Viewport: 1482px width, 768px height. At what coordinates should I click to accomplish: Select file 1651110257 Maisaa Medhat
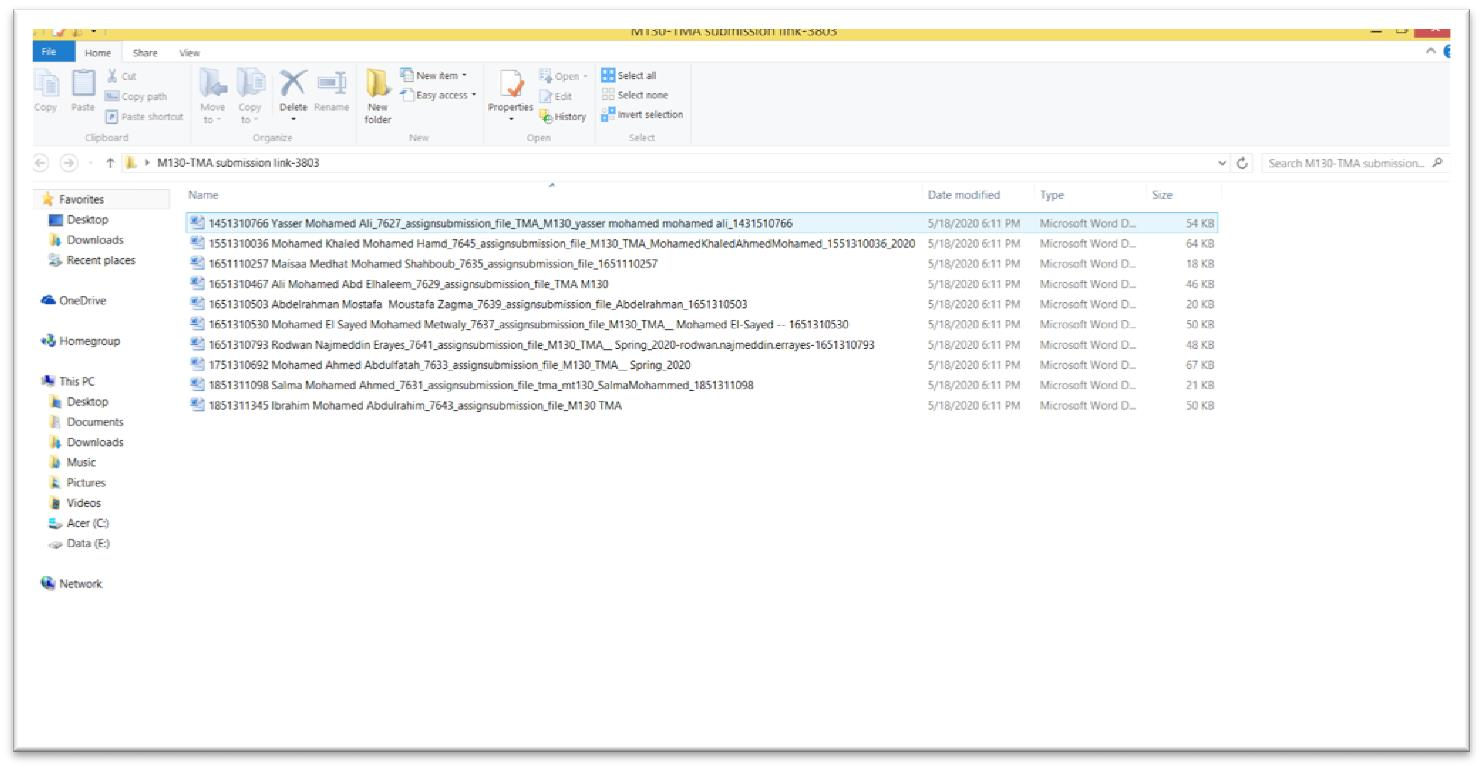click(701, 264)
